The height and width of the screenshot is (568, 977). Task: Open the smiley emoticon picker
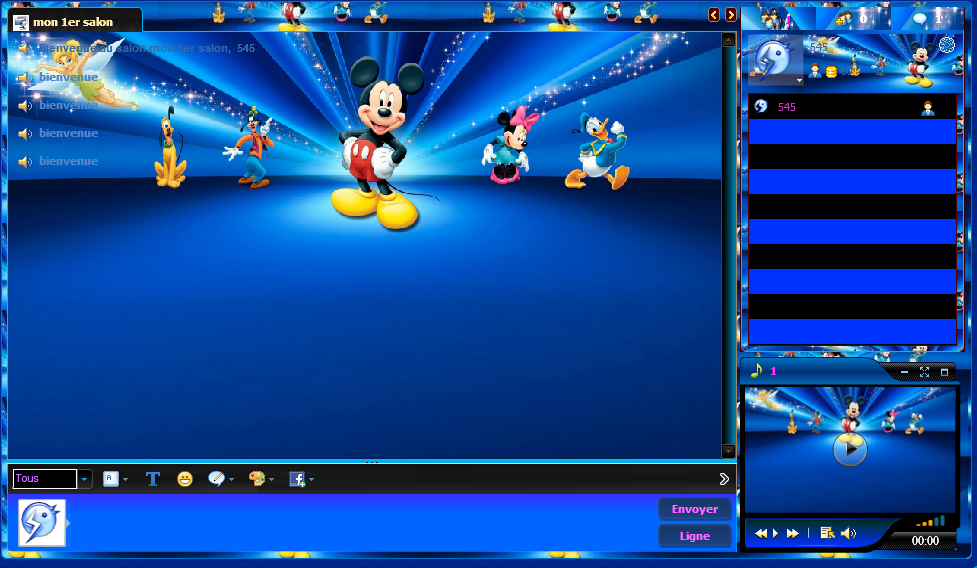(x=184, y=479)
